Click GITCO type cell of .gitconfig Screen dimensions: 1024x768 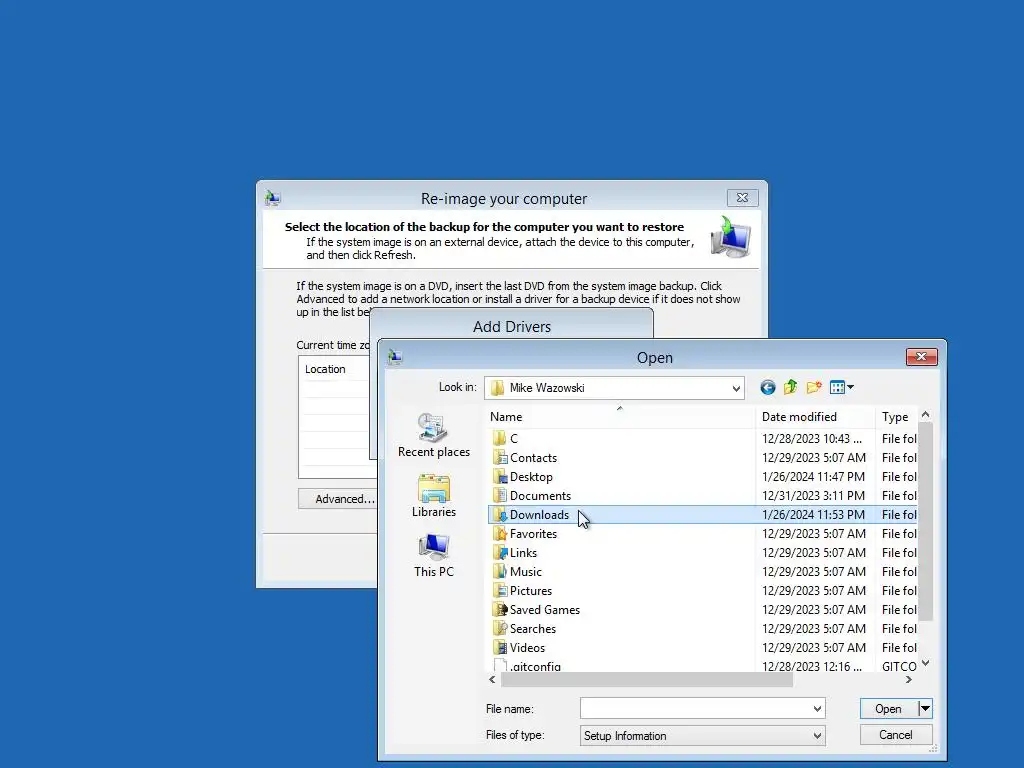(x=899, y=666)
